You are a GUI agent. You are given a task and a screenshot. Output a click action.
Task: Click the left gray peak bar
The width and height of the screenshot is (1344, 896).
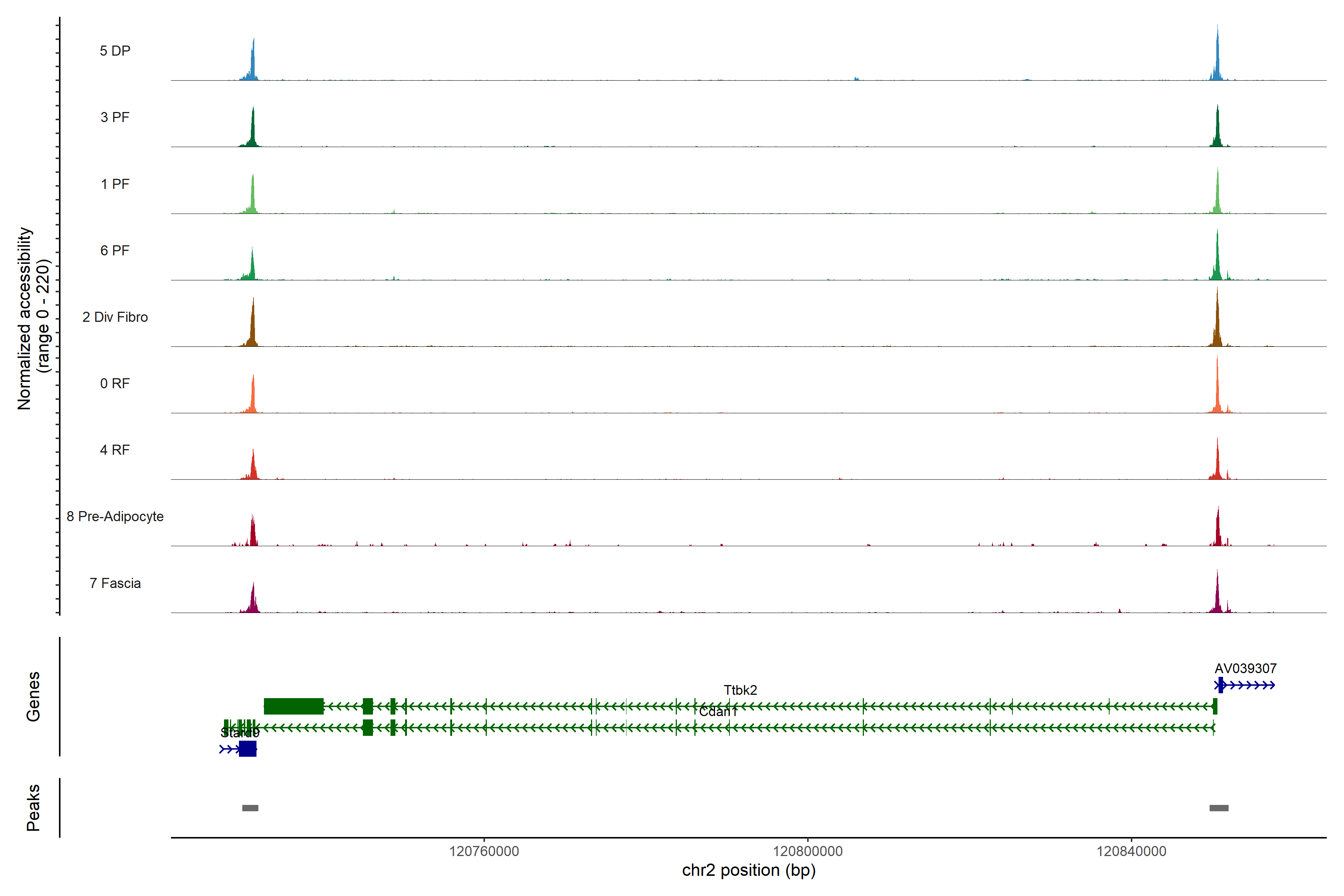pyautogui.click(x=250, y=808)
